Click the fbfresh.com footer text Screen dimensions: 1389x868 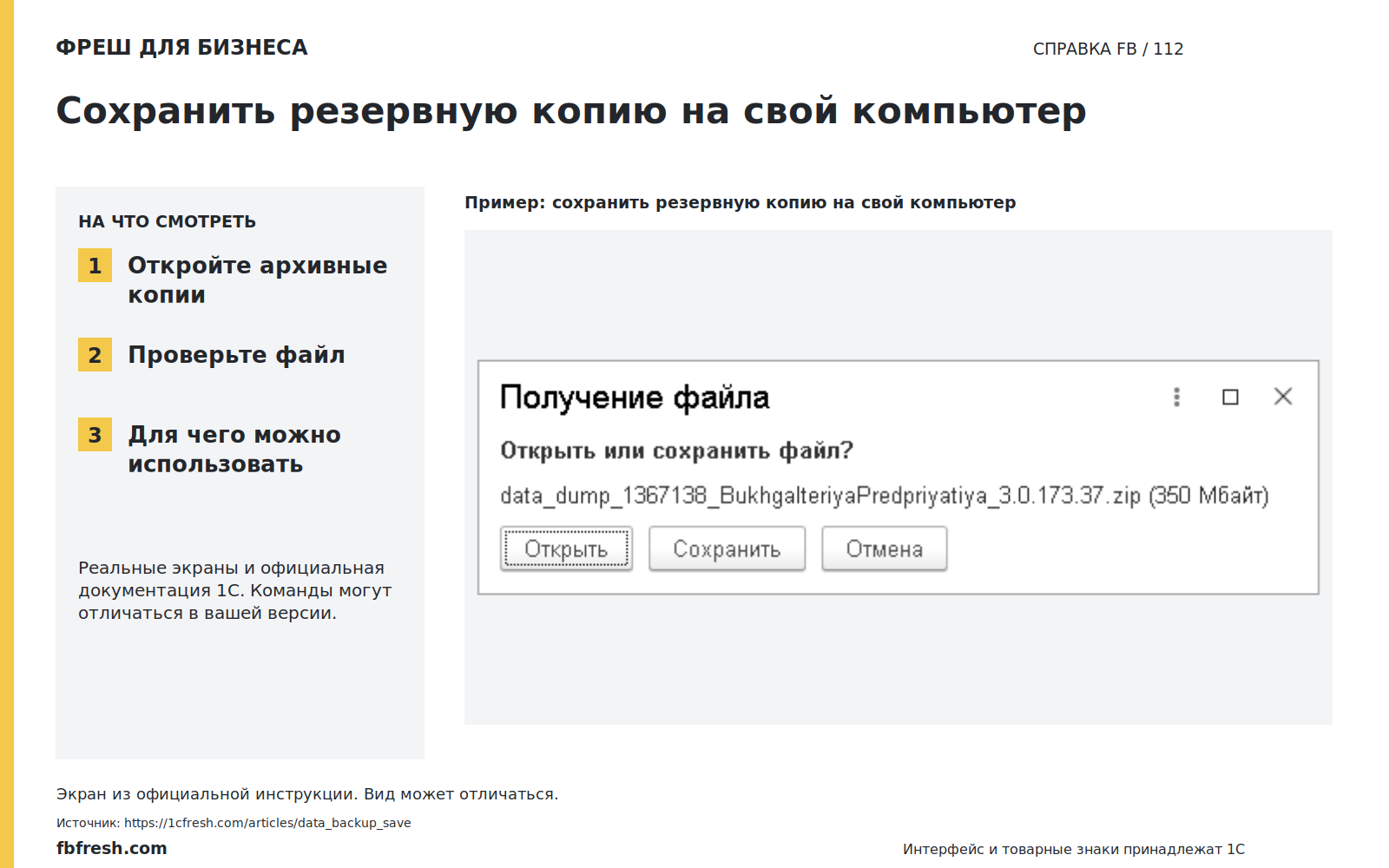112,848
